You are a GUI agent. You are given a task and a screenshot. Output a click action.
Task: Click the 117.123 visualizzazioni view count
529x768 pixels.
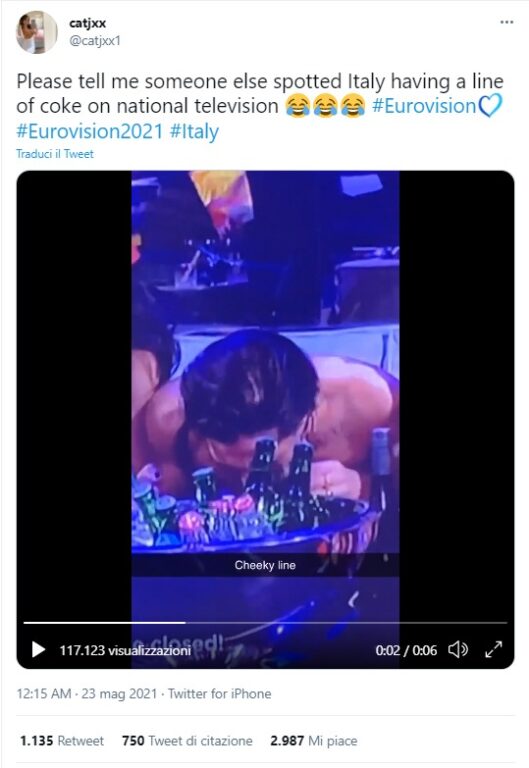pos(125,650)
